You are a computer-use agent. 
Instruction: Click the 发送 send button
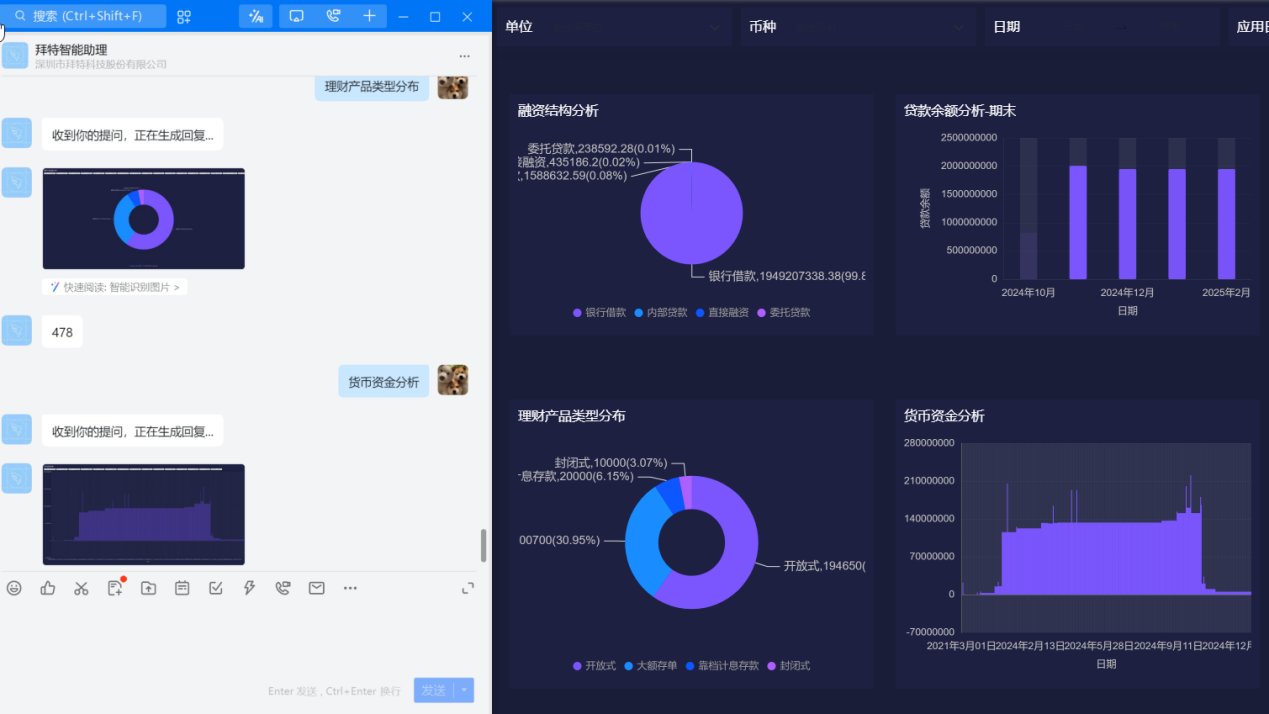coord(433,690)
